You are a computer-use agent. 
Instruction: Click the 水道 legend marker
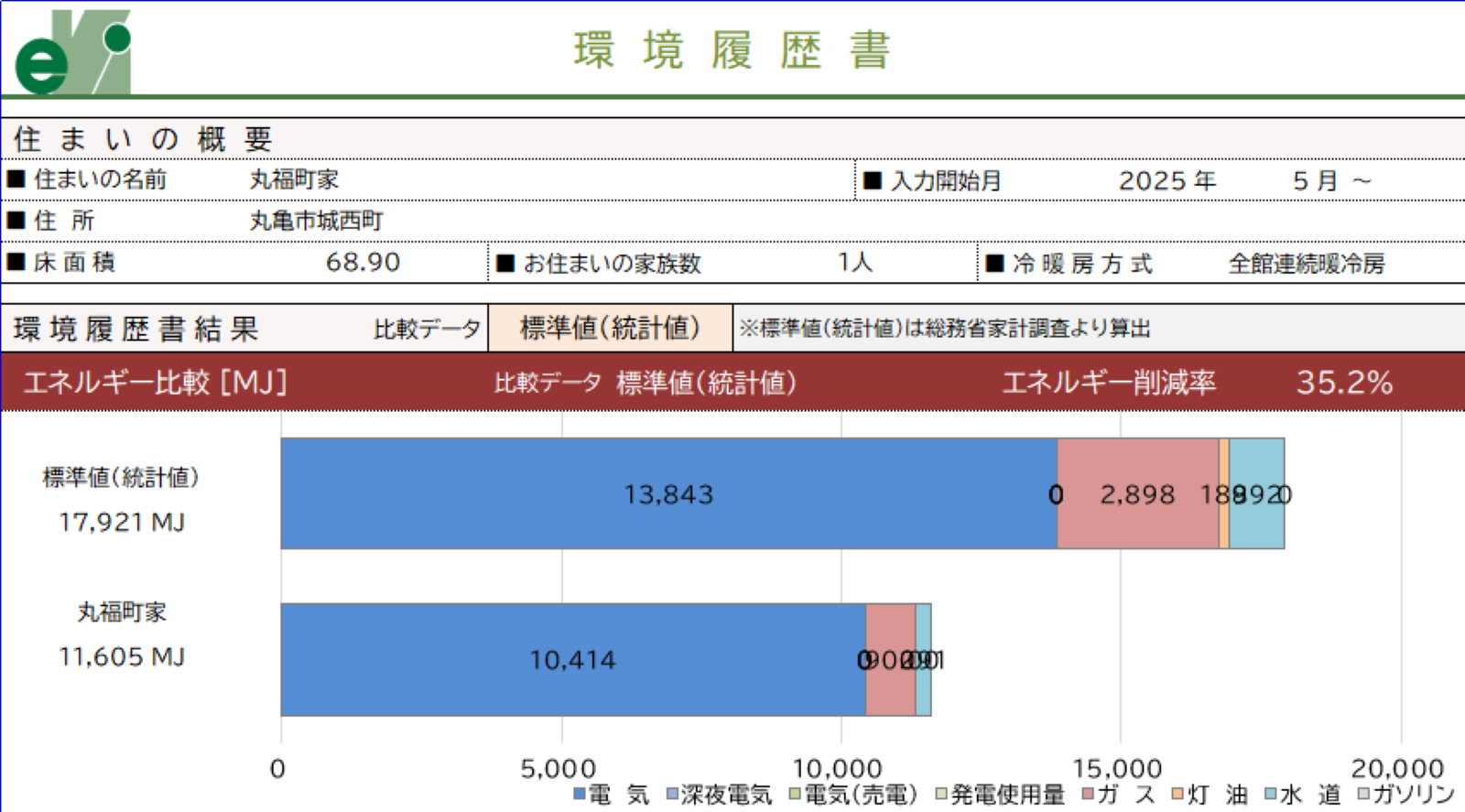point(1271,794)
